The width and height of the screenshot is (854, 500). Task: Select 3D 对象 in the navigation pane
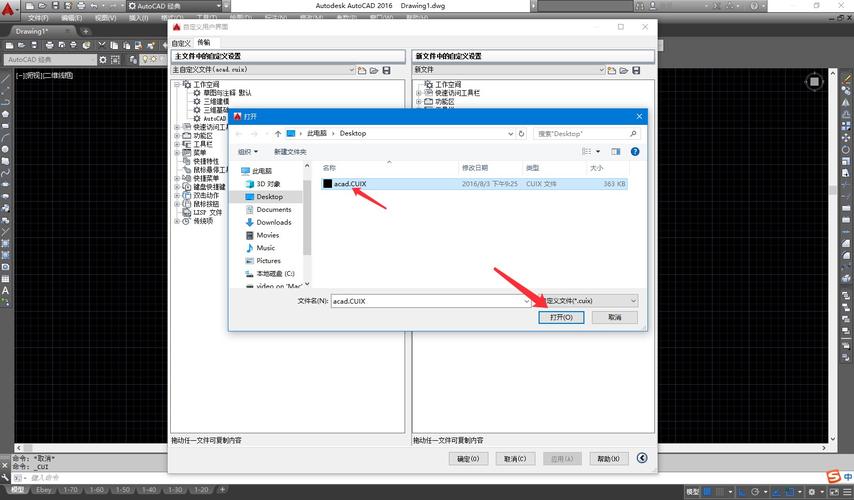pyautogui.click(x=268, y=184)
